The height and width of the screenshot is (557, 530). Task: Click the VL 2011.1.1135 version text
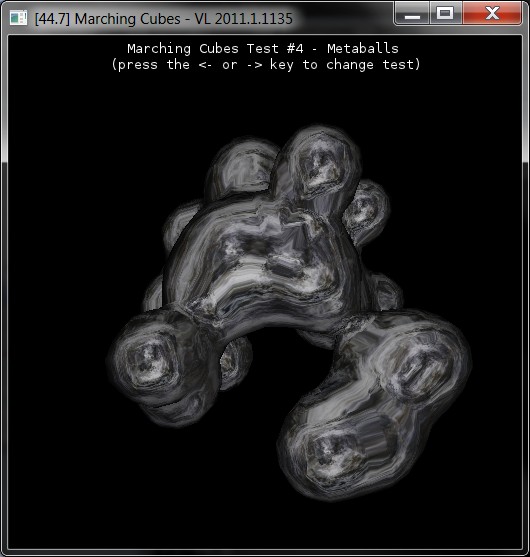(243, 18)
